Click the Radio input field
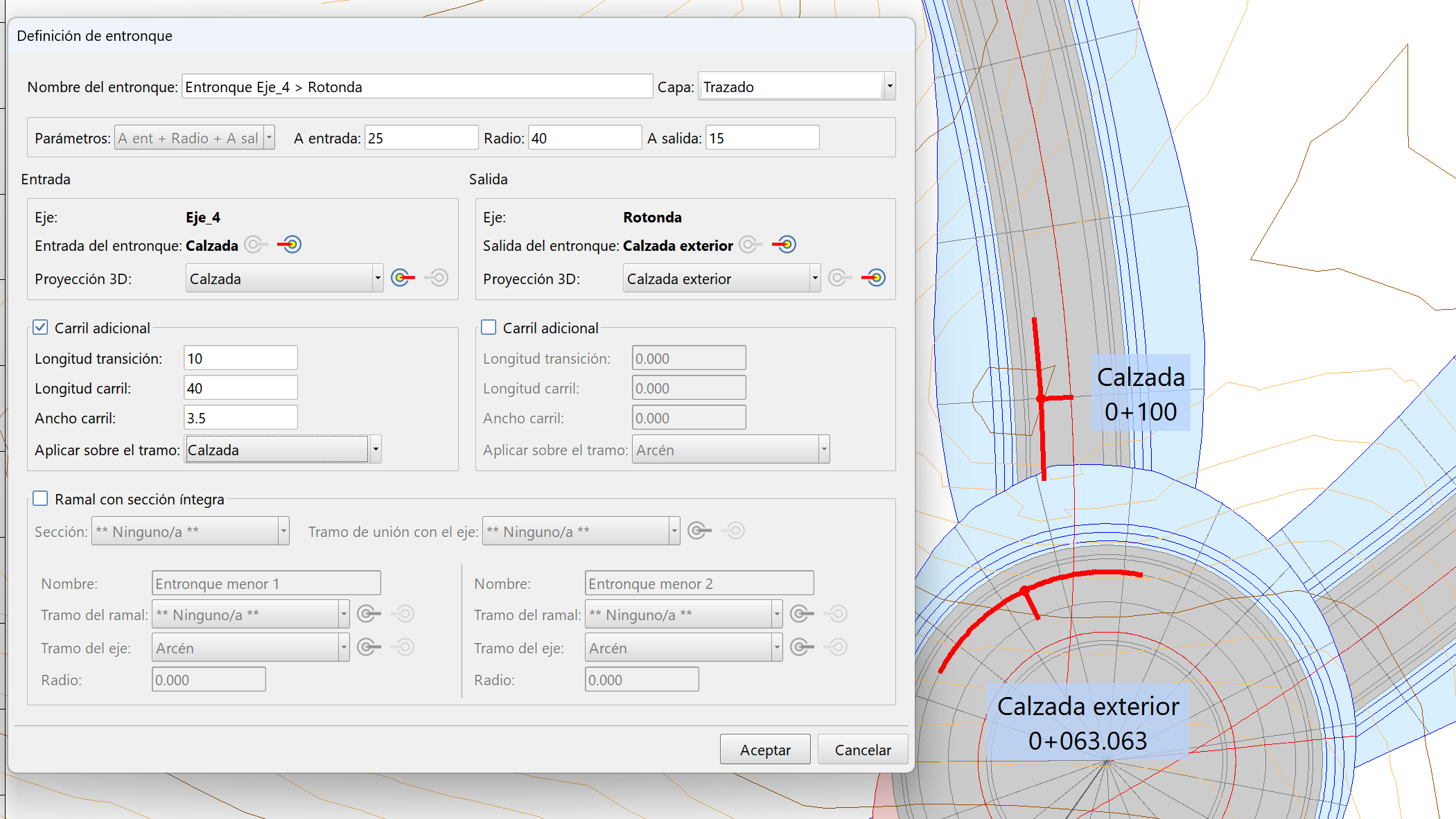Screen dimensions: 1456x819 click(x=584, y=138)
